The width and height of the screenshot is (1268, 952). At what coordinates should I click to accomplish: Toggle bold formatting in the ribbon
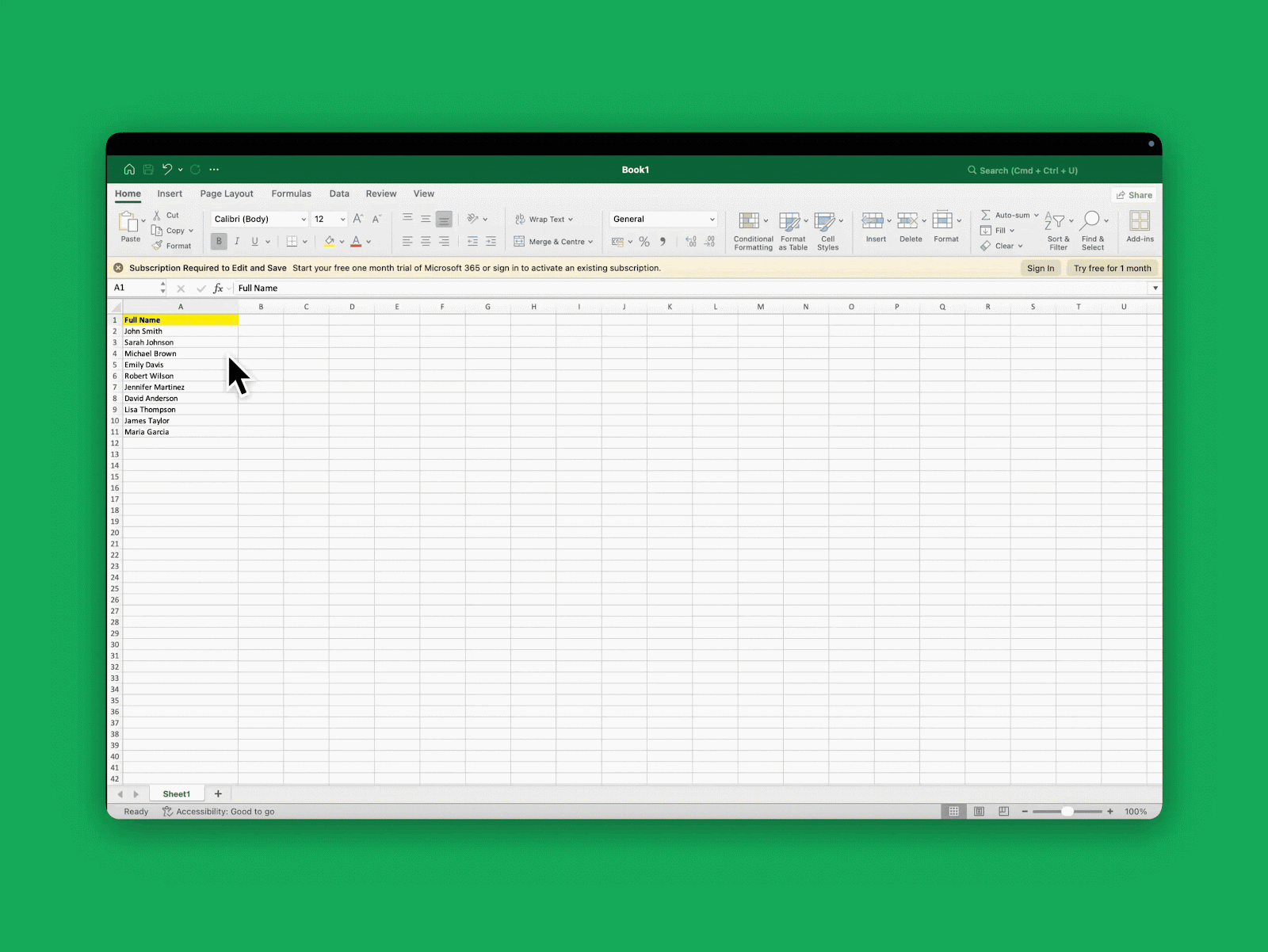(x=219, y=241)
